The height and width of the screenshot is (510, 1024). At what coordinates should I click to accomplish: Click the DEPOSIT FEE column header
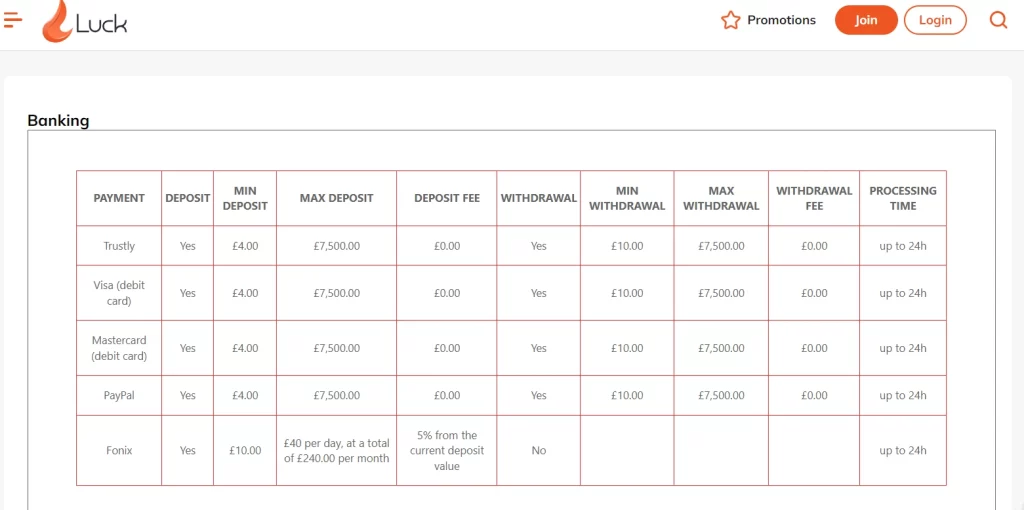447,199
